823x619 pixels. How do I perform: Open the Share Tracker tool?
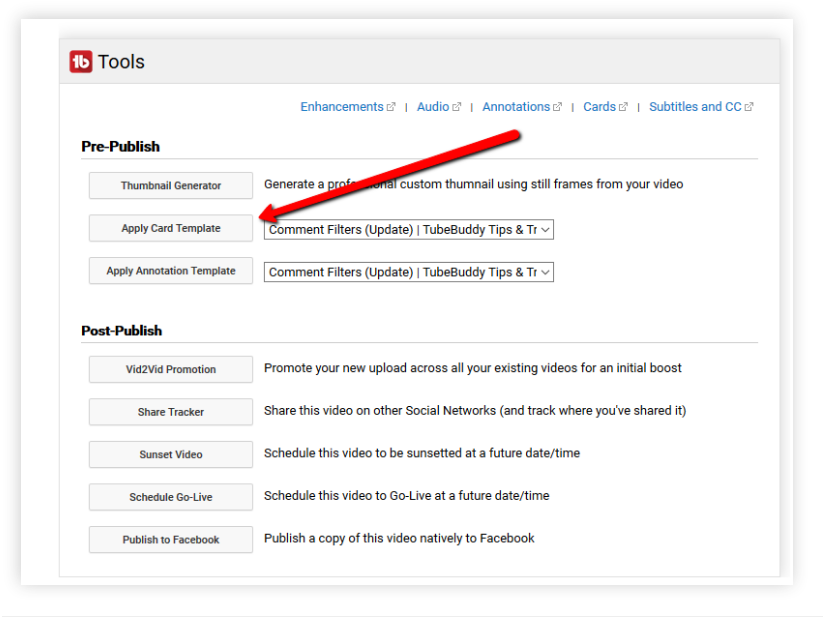coord(170,412)
